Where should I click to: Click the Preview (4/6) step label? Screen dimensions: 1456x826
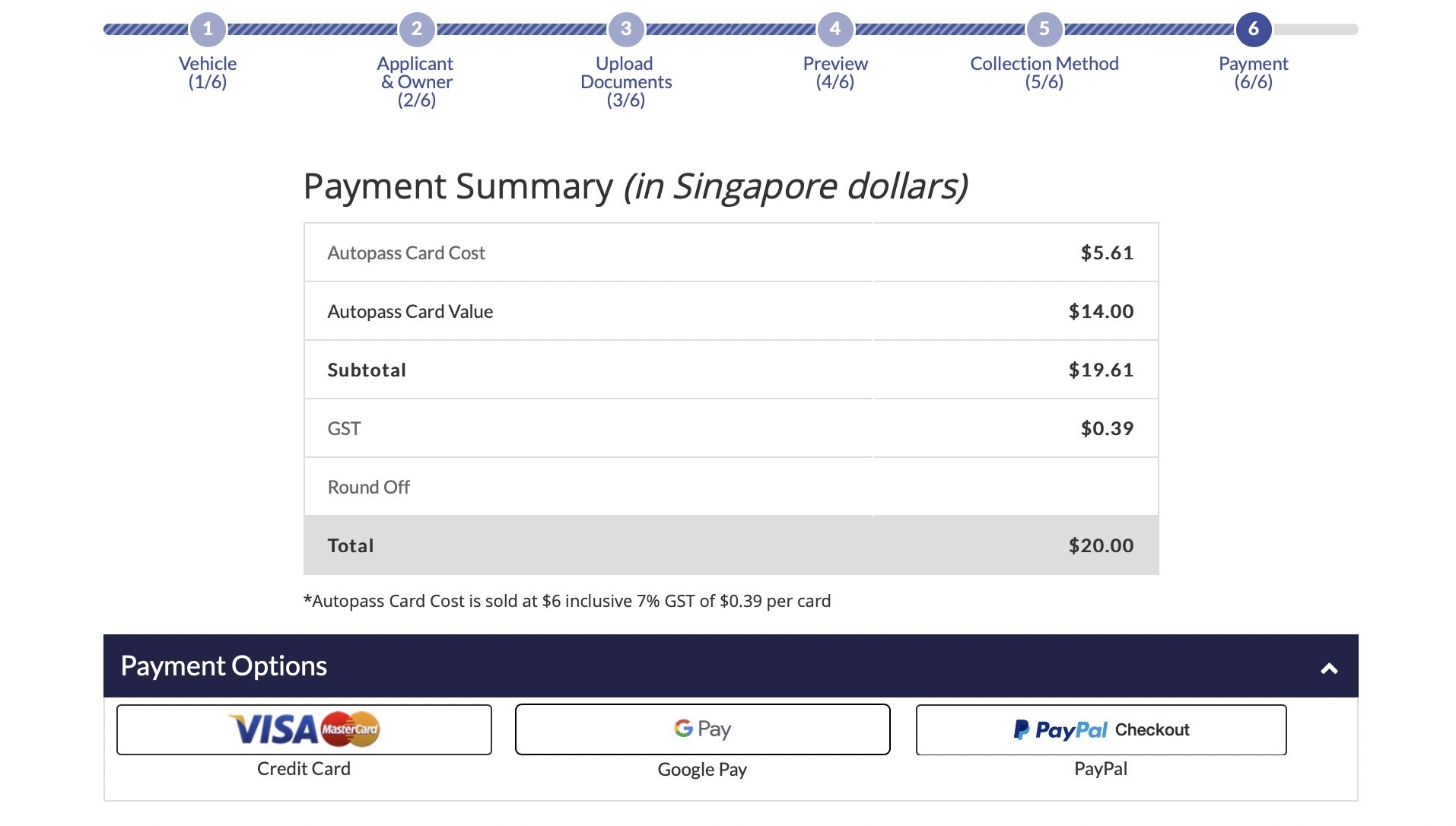point(835,72)
